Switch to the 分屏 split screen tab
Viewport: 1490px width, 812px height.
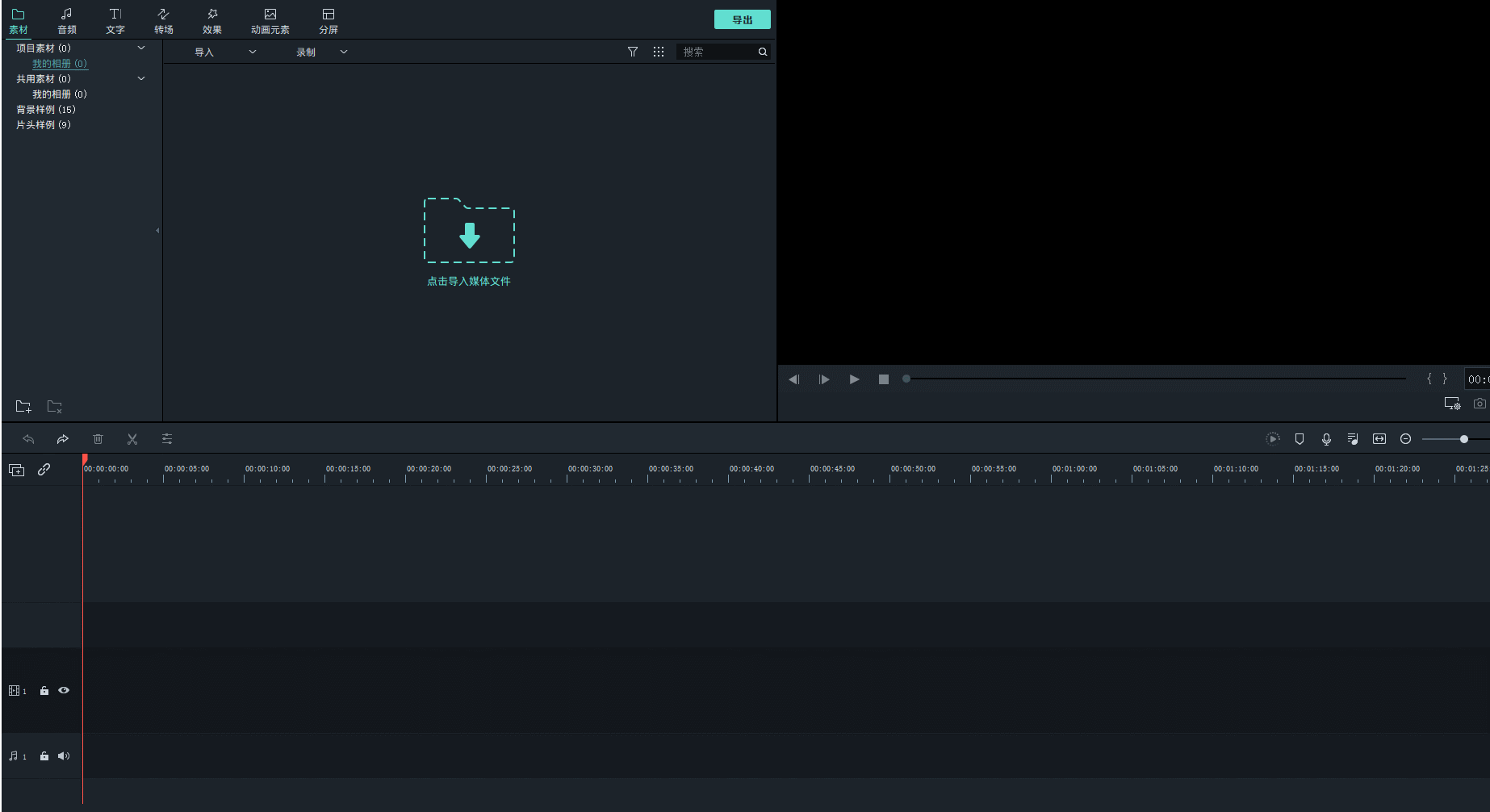329,21
